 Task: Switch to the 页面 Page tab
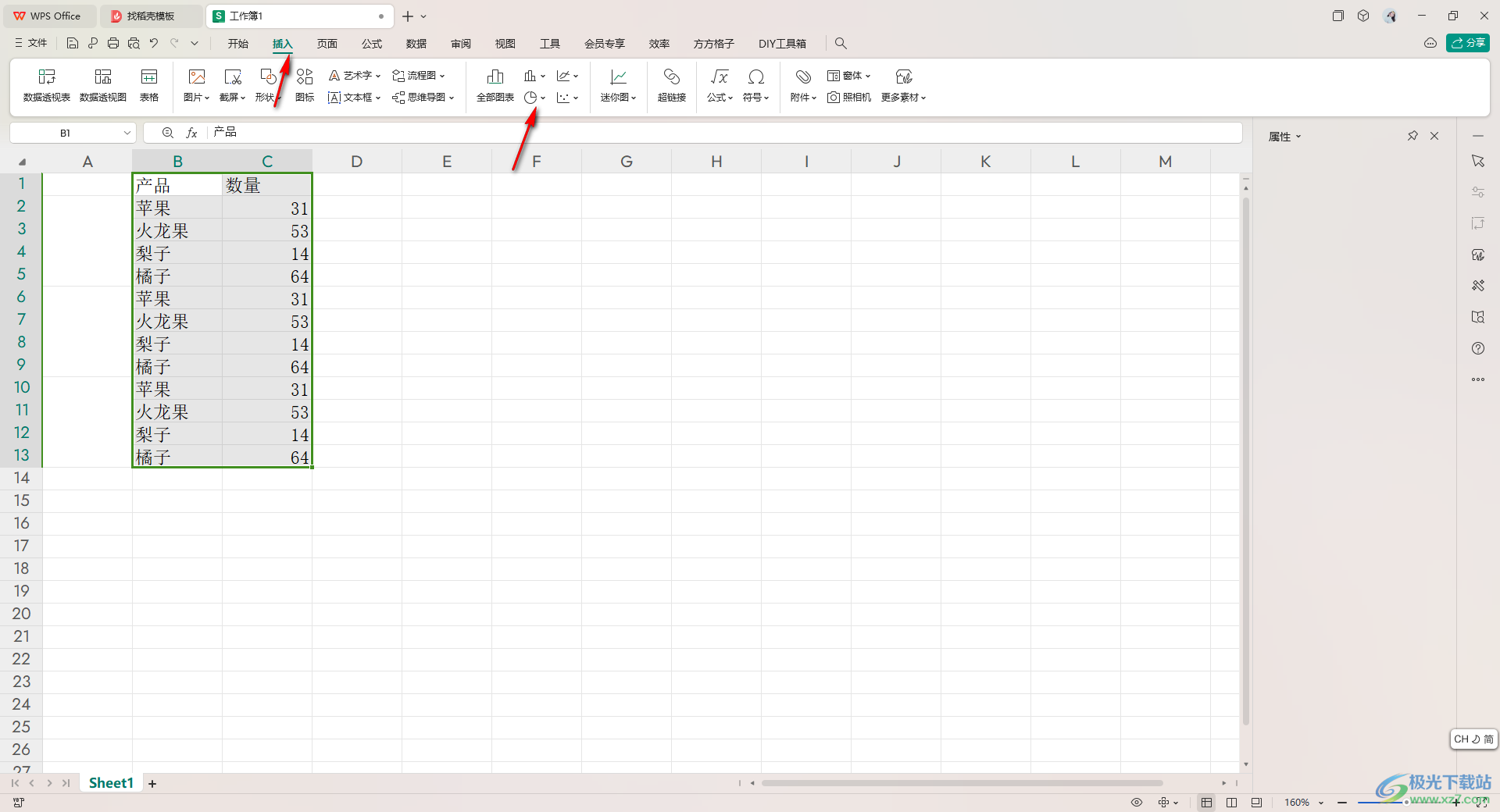[327, 44]
